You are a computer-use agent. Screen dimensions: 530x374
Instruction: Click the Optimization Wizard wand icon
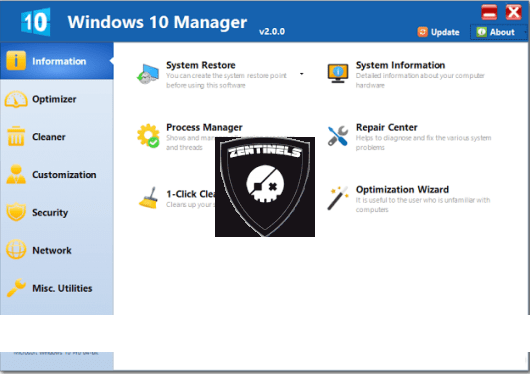tap(338, 198)
